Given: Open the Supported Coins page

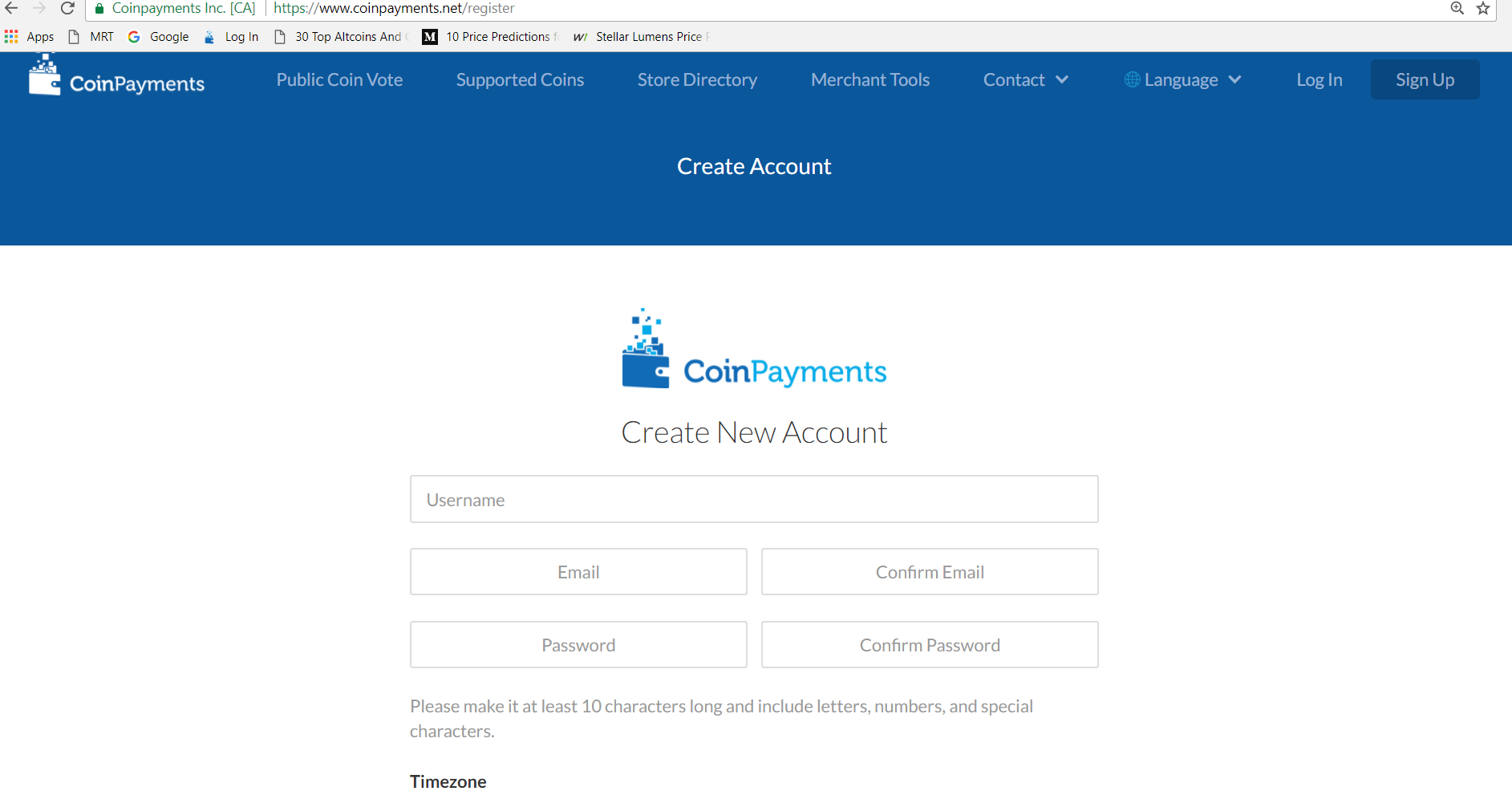Looking at the screenshot, I should (x=520, y=79).
